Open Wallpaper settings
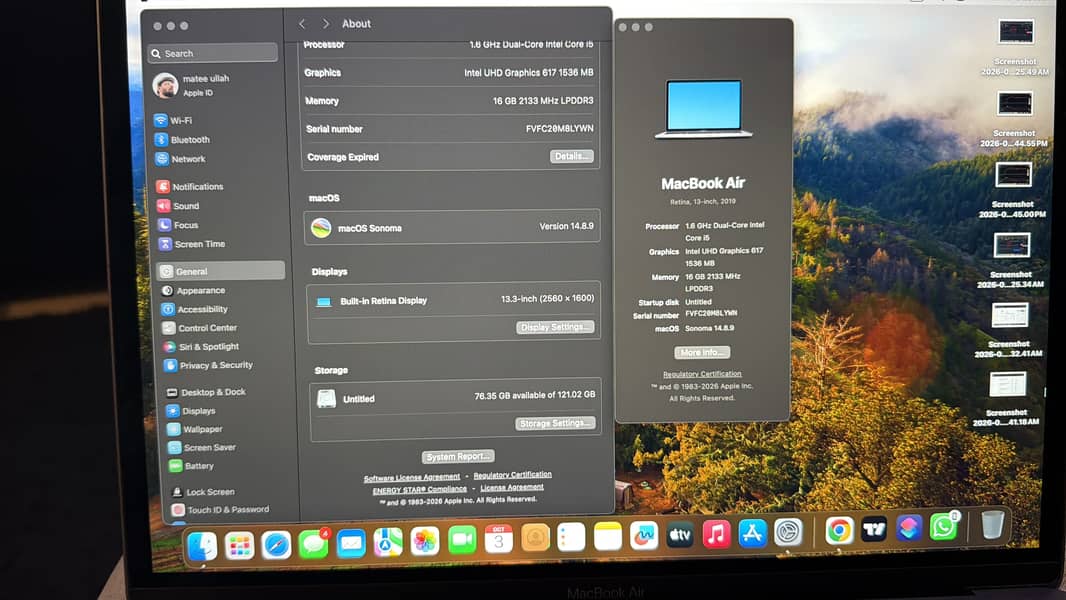 click(195, 429)
